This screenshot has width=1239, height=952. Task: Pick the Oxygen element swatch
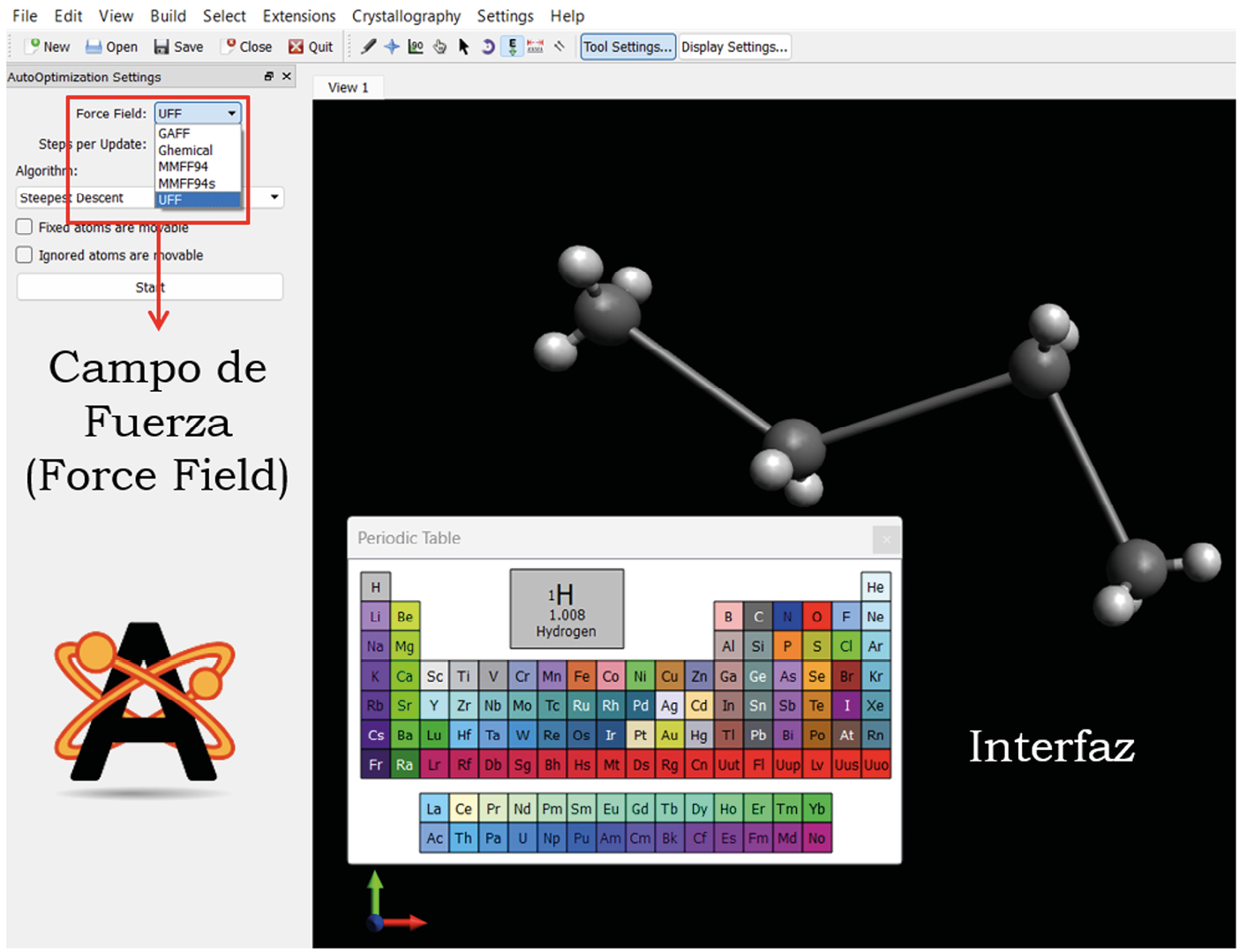(816, 617)
